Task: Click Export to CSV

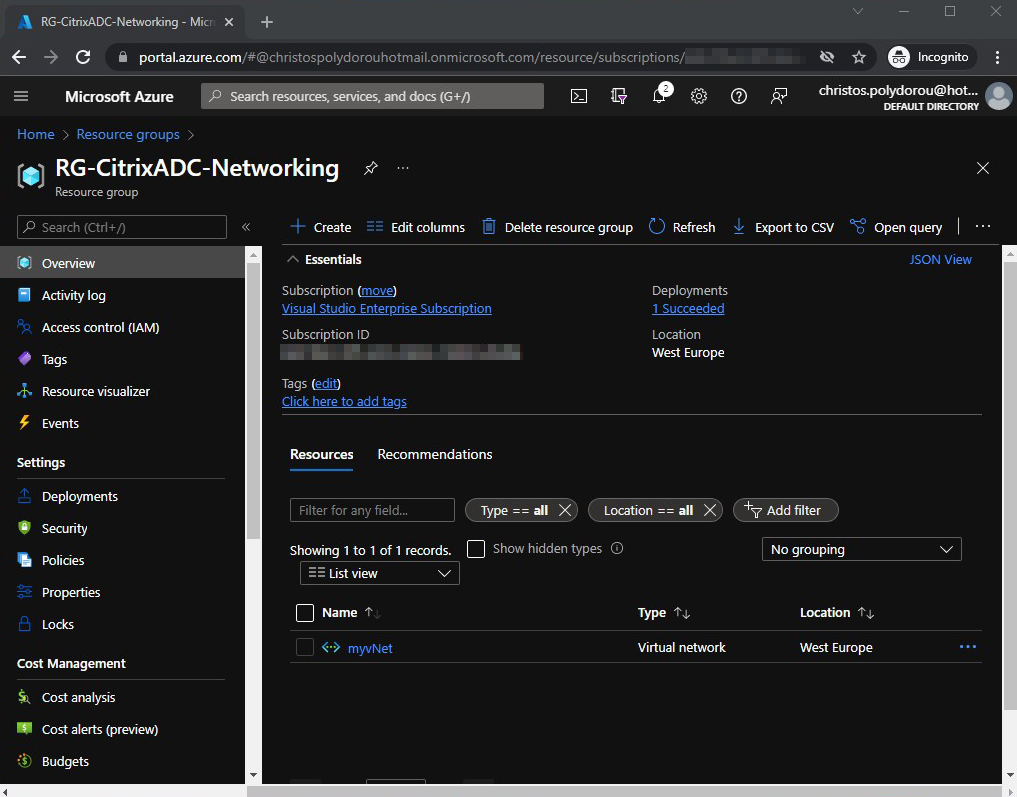Action: [784, 227]
